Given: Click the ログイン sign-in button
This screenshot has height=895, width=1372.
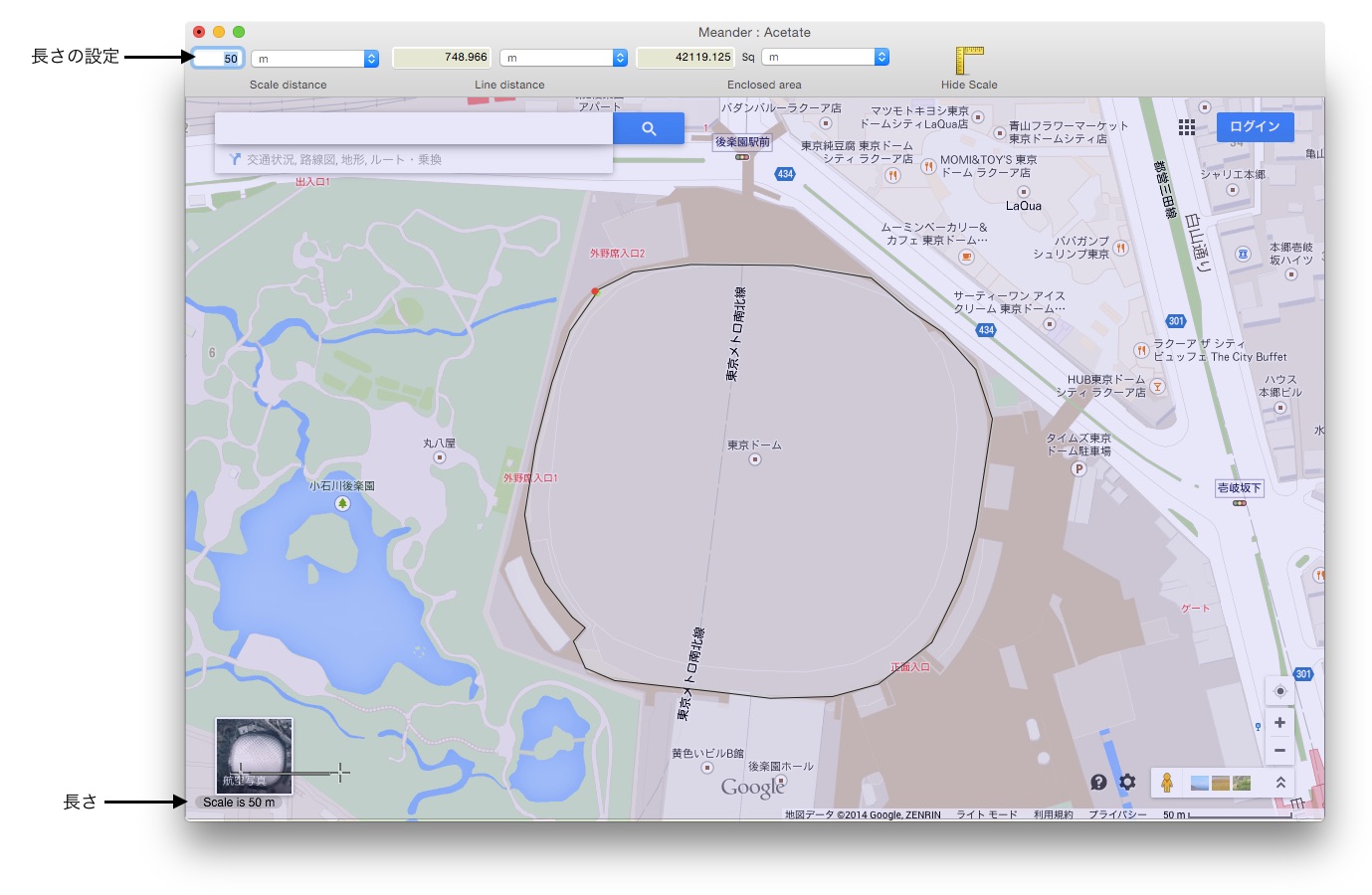Looking at the screenshot, I should (x=1255, y=126).
